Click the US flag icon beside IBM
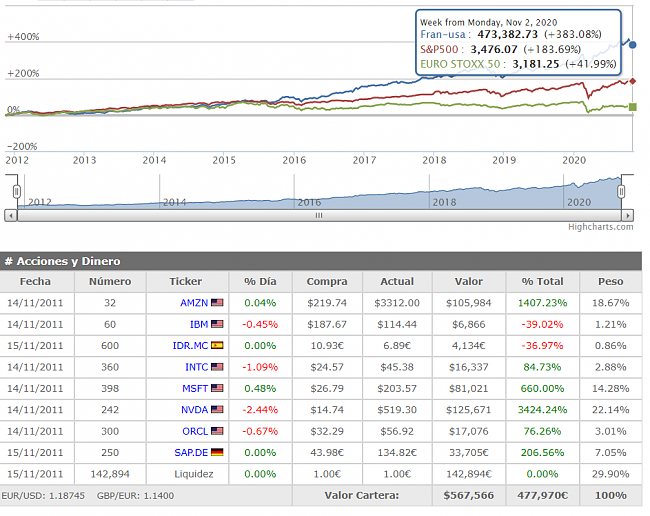 coord(217,324)
